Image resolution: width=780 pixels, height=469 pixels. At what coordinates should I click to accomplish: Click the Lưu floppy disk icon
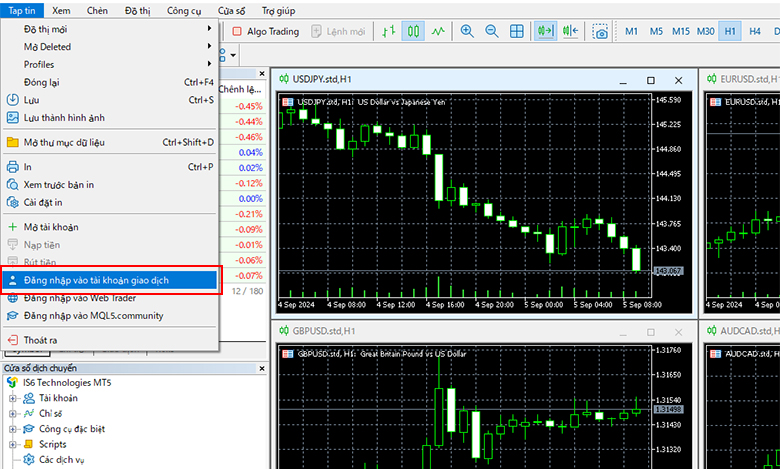coord(12,100)
